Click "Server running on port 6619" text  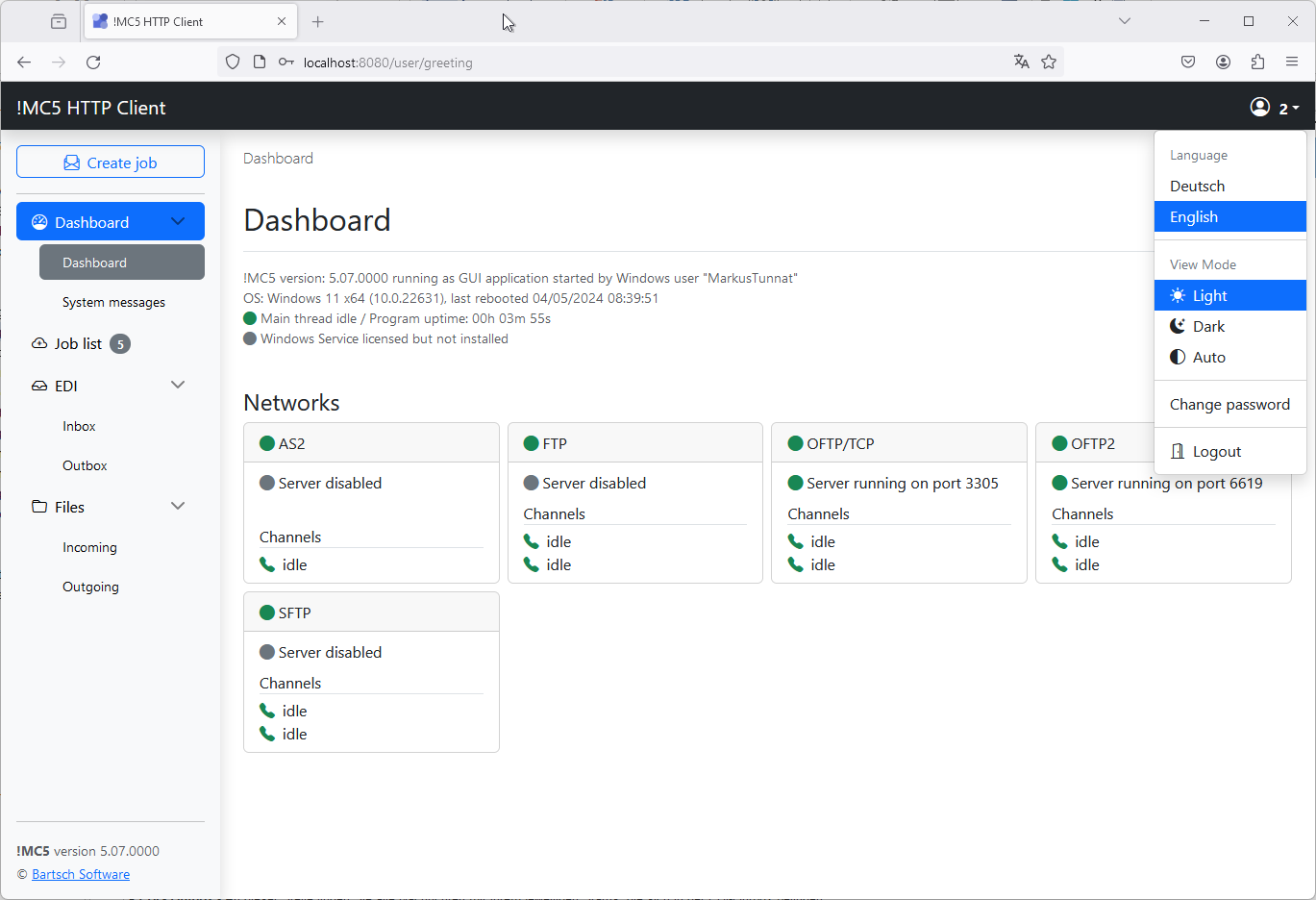point(1167,483)
